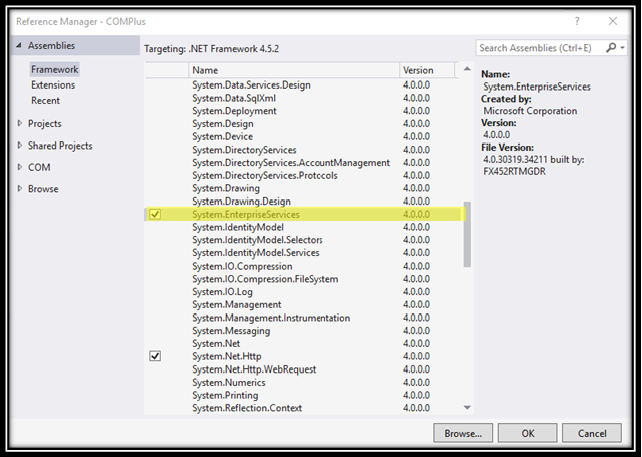
Task: Select System.Reflection.Context row
Action: (x=305, y=408)
